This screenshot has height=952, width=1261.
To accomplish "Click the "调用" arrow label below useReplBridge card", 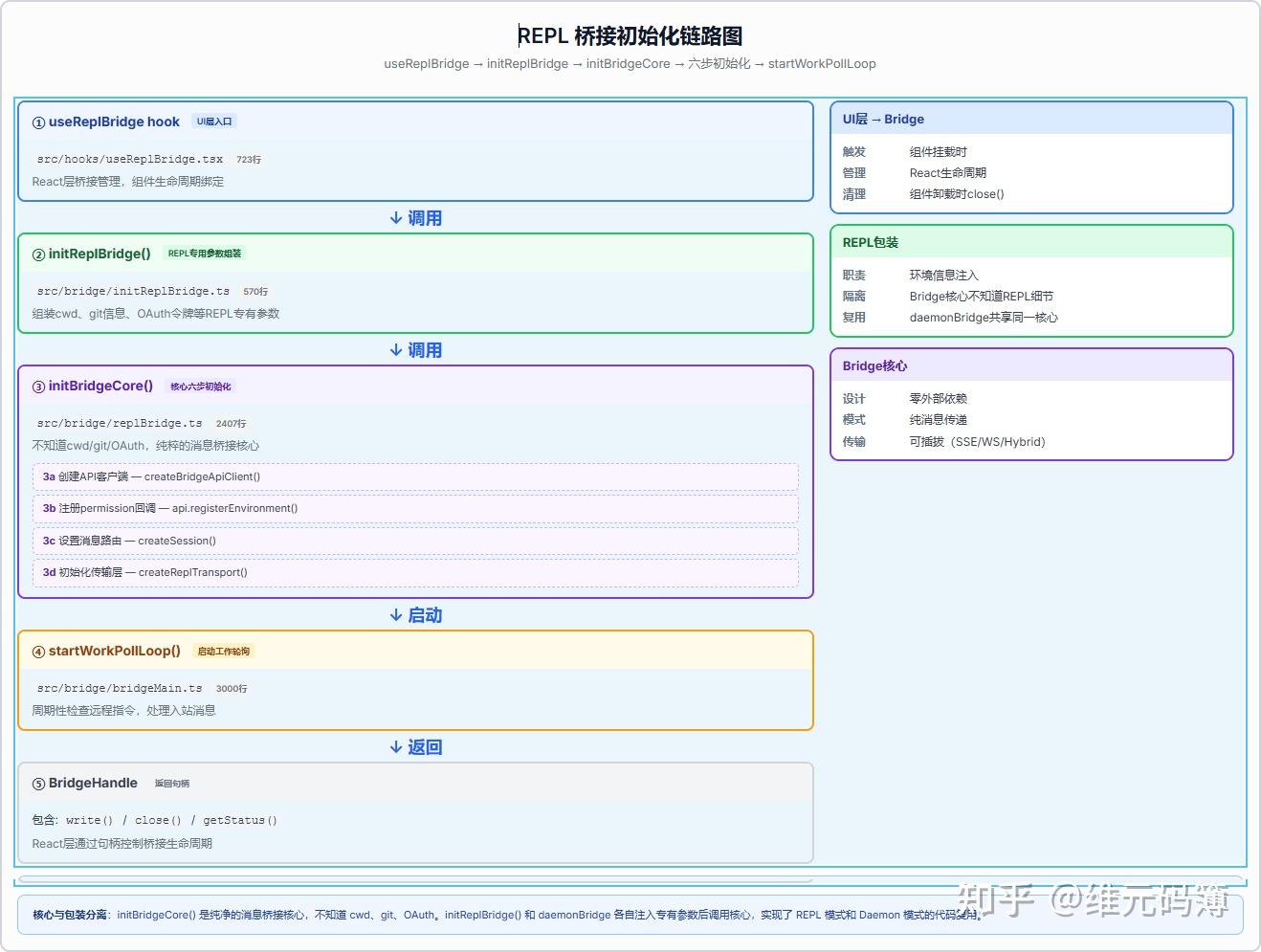I will [416, 218].
